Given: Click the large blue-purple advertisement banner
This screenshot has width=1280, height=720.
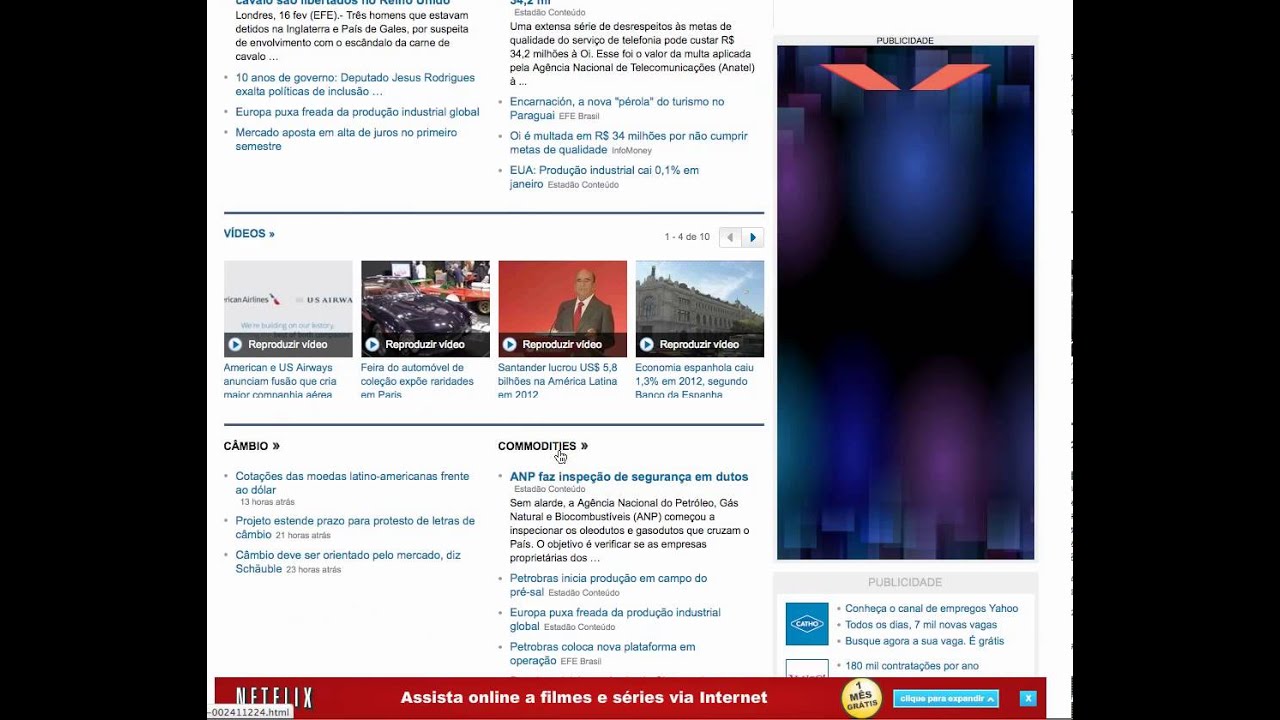Looking at the screenshot, I should 905,302.
